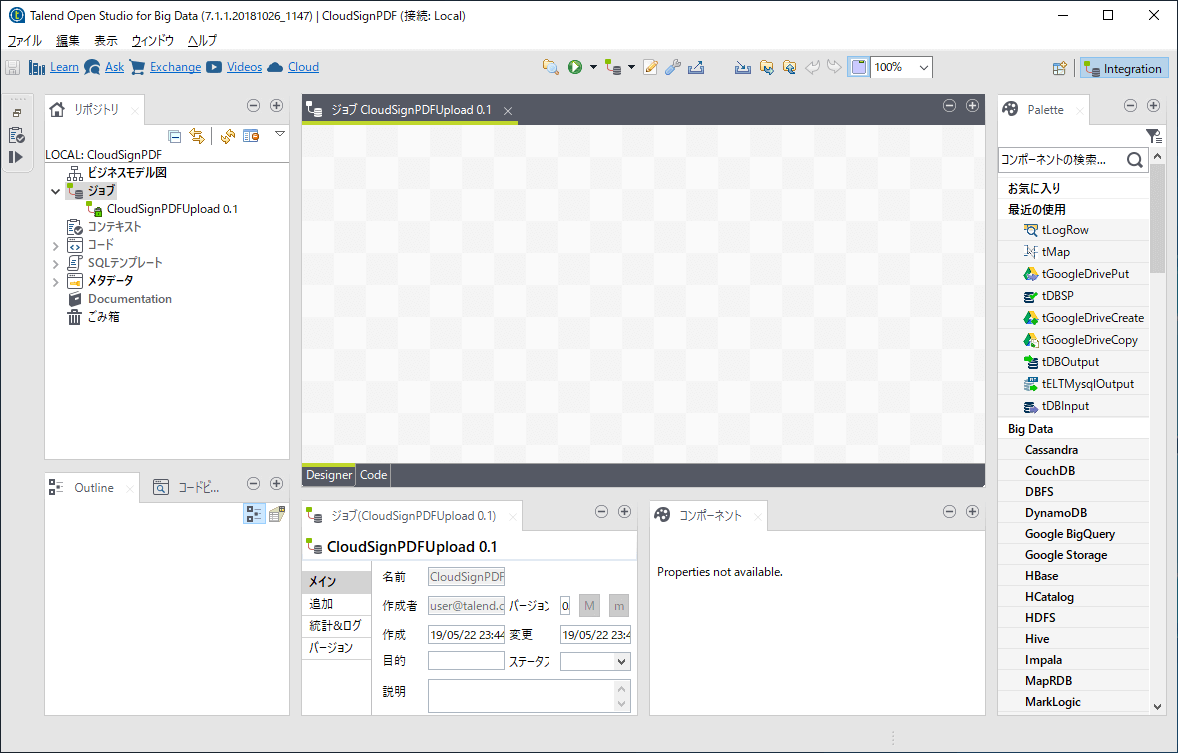1178x754 pixels.
Task: Switch to the Code tab
Action: [x=373, y=475]
